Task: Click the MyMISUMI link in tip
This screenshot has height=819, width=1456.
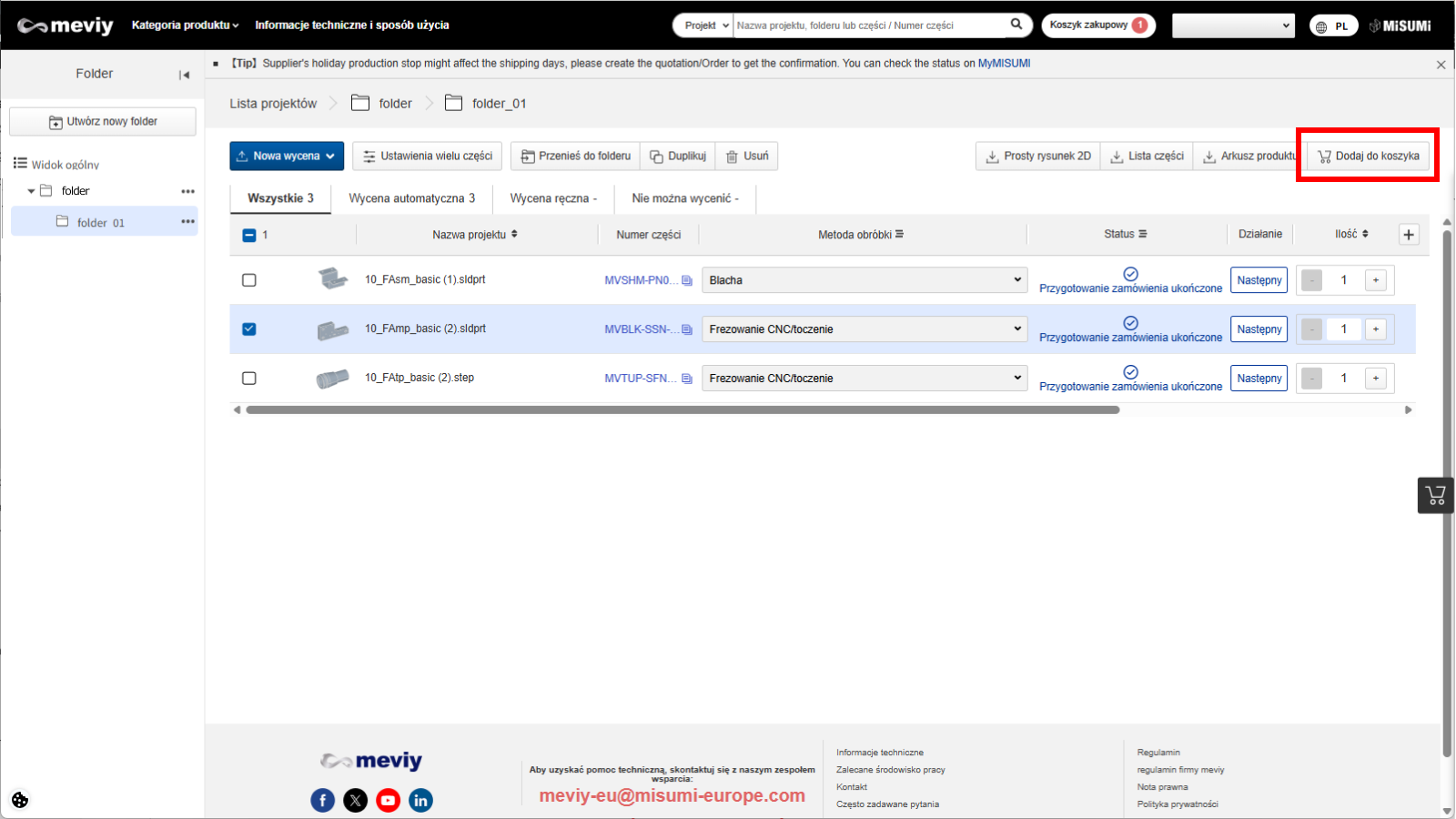Action: (1004, 64)
